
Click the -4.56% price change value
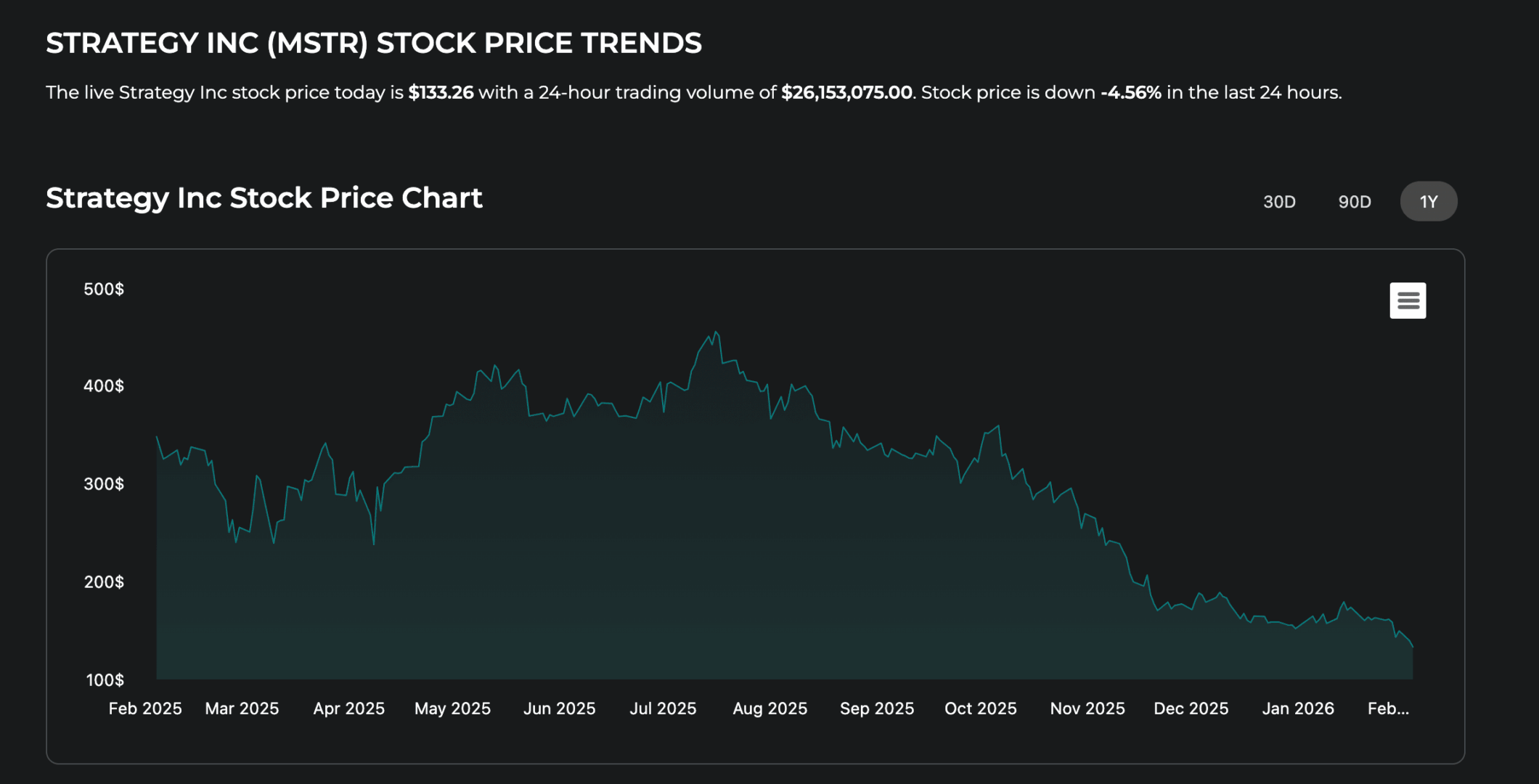(1130, 93)
